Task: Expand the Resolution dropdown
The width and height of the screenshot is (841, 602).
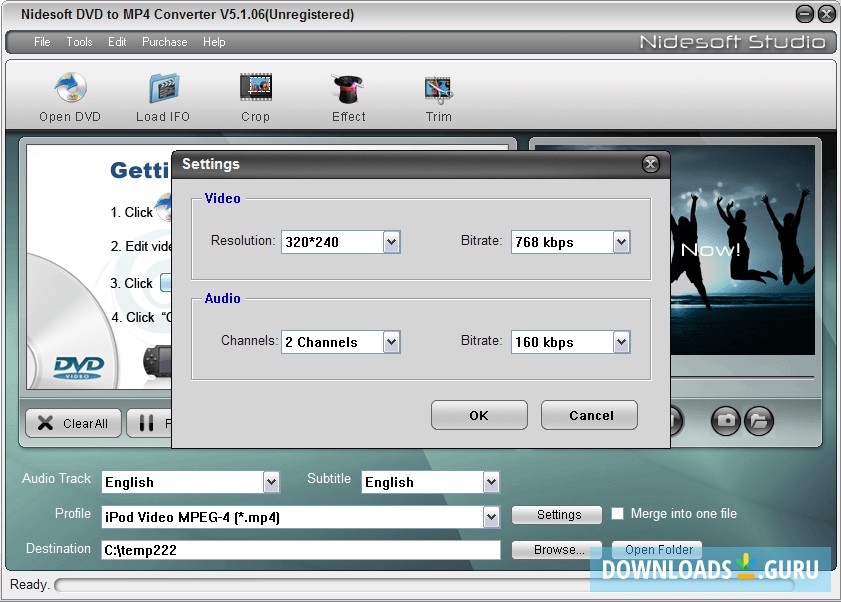Action: point(392,242)
